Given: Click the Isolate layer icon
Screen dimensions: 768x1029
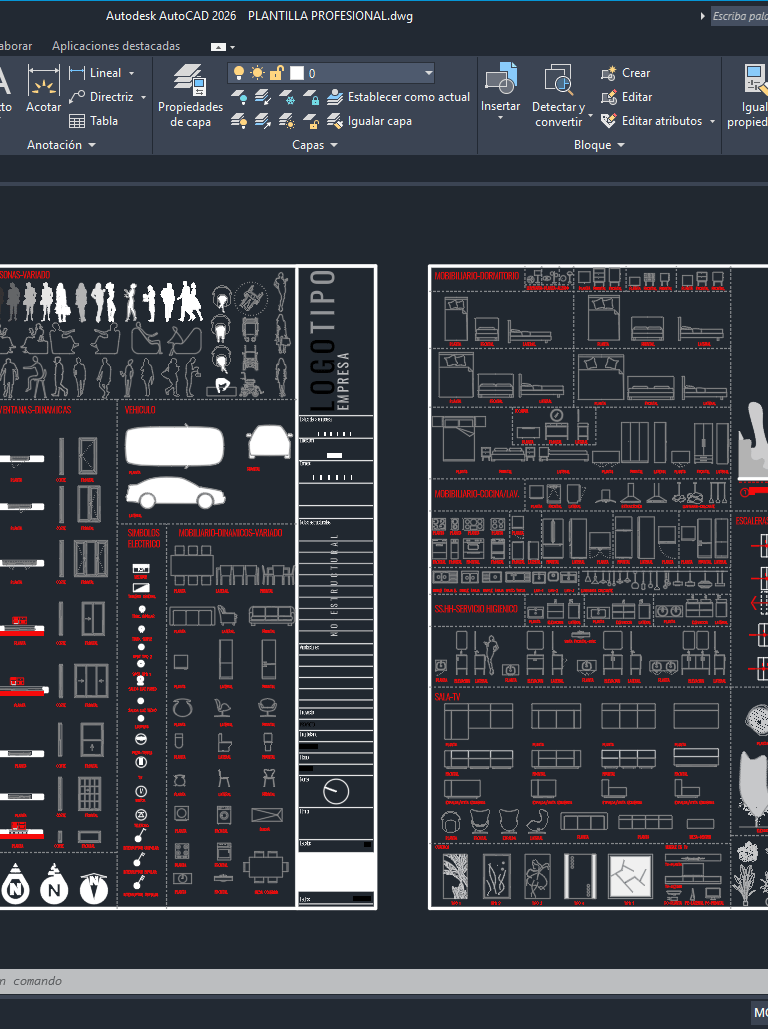Looking at the screenshot, I should (263, 97).
